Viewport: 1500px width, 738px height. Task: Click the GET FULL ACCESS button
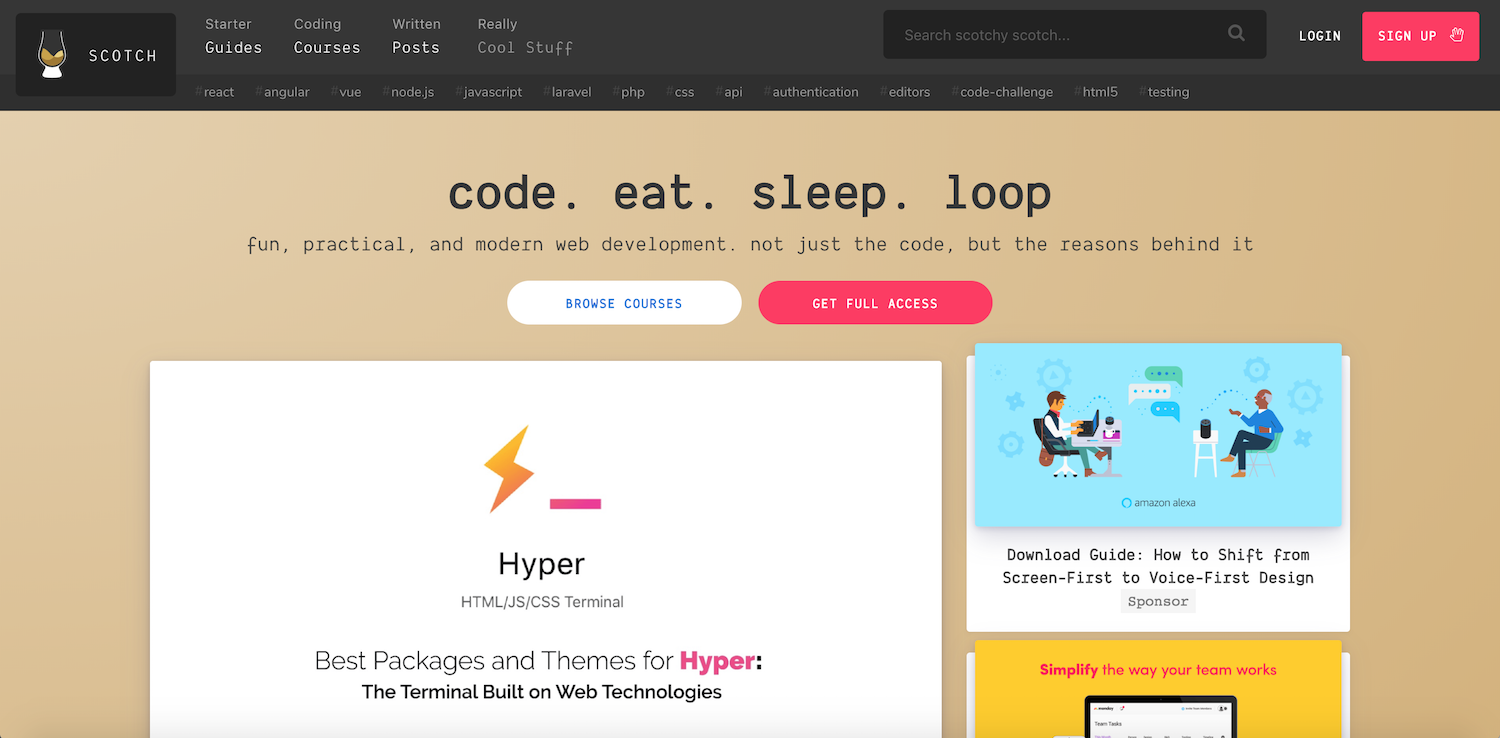[x=875, y=303]
